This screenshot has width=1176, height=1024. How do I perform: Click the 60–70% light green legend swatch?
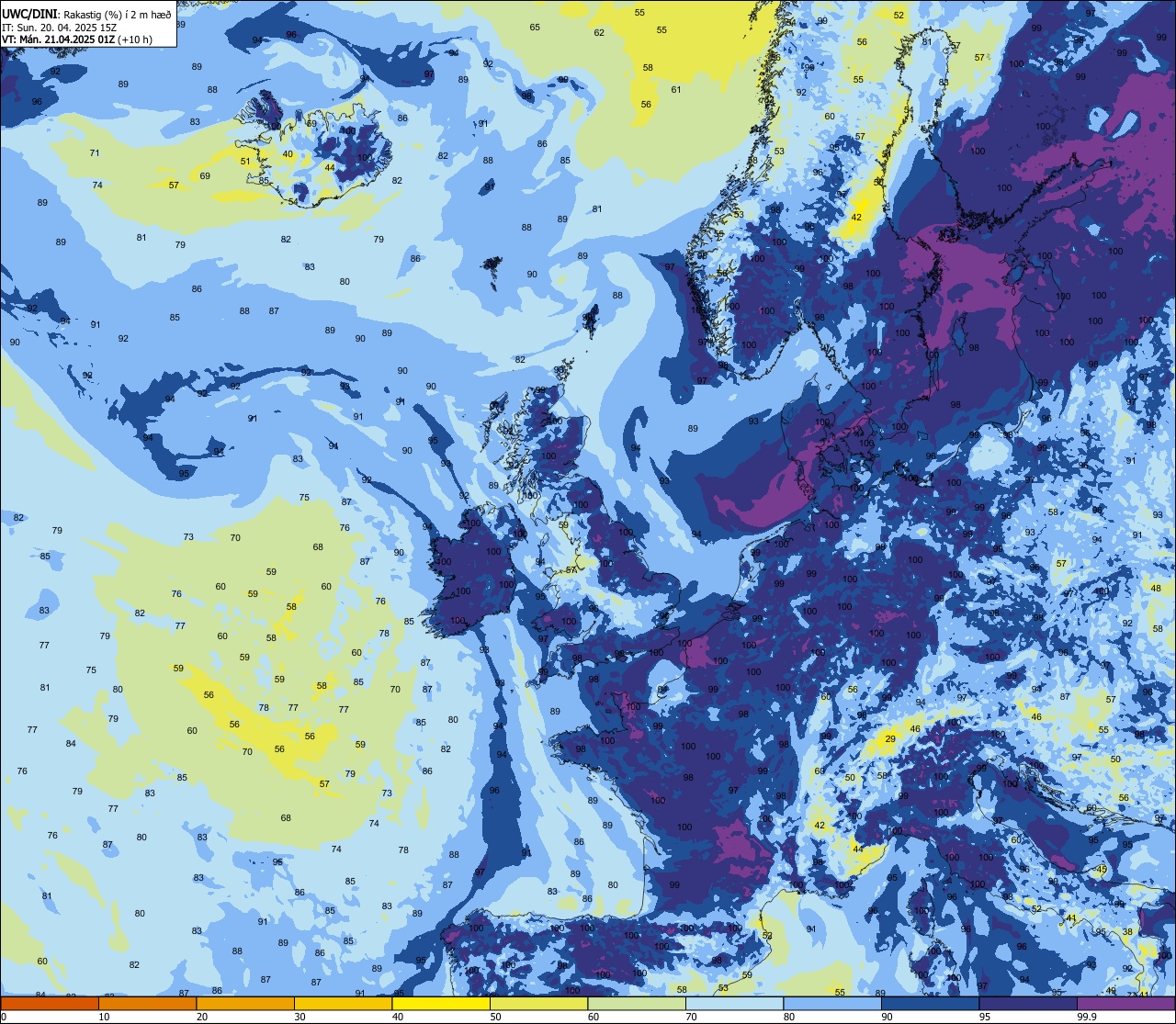pos(637,1003)
